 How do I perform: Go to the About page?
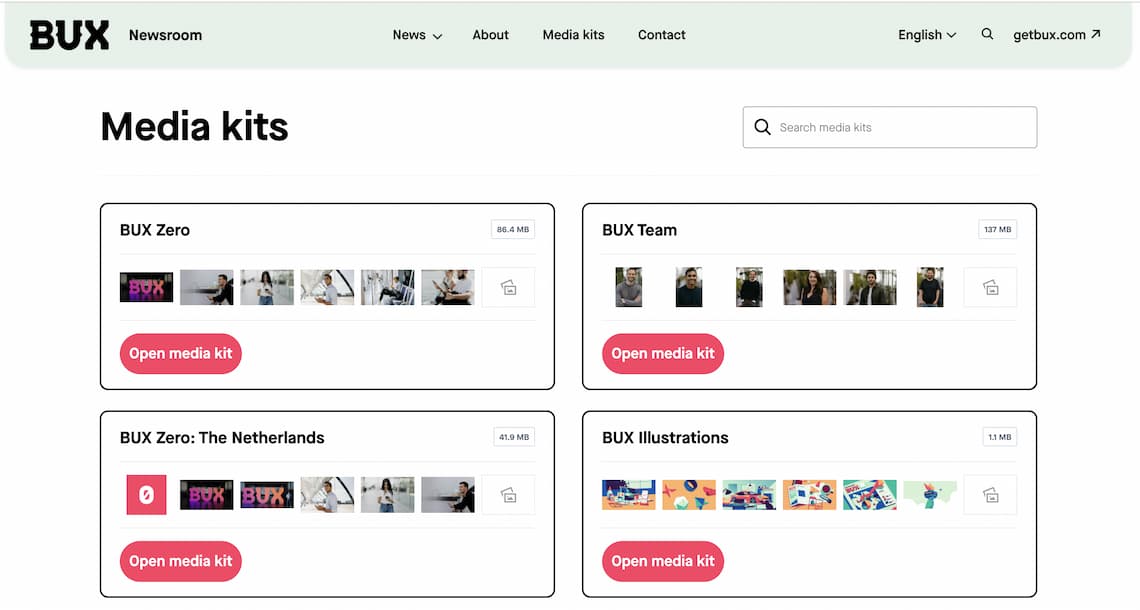(490, 35)
